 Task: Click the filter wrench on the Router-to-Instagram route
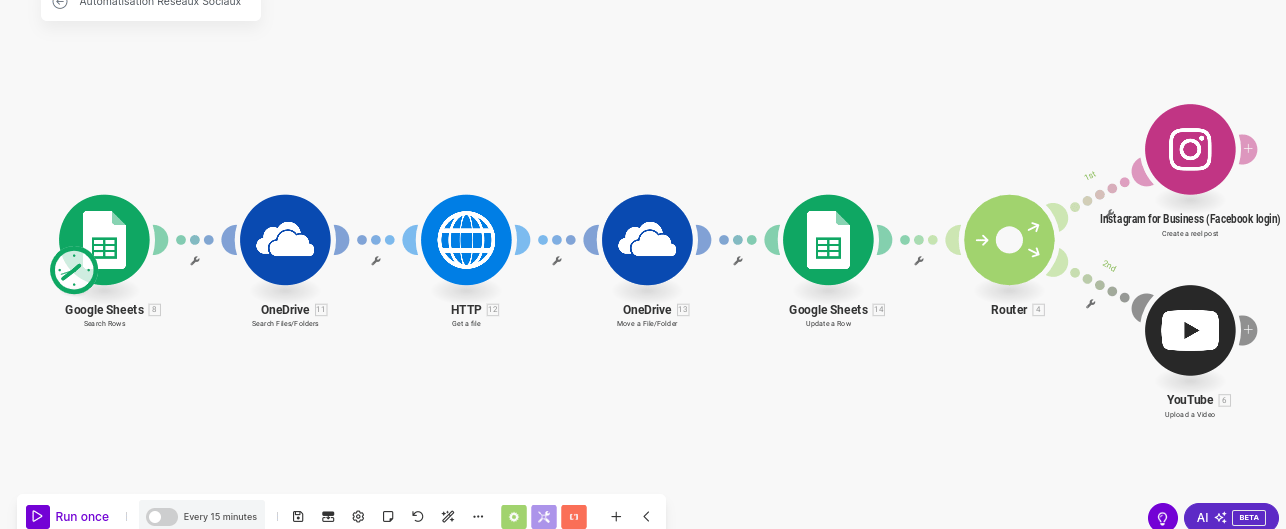(1110, 213)
